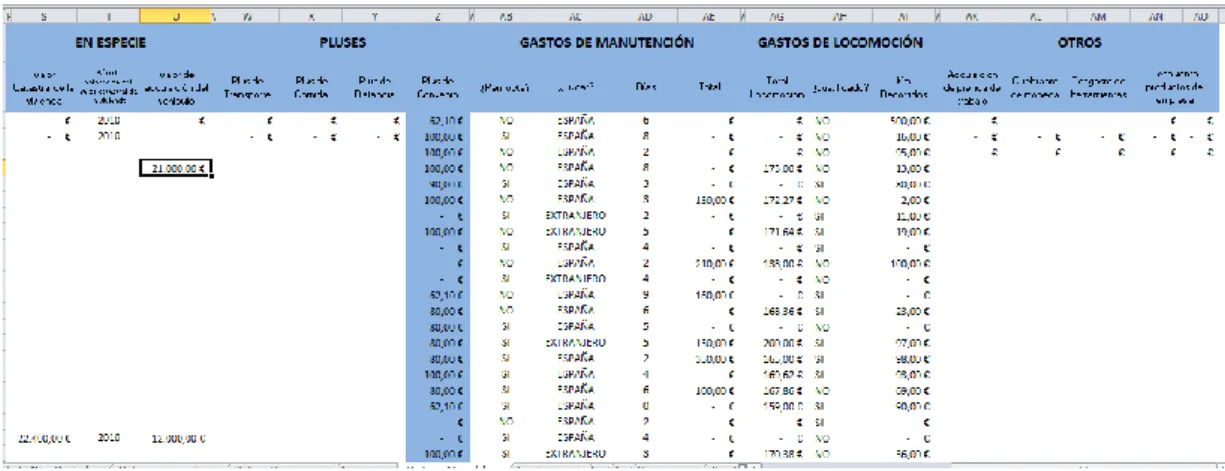Click the PLUSES section heading
This screenshot has height=471, width=1225.
(344, 44)
